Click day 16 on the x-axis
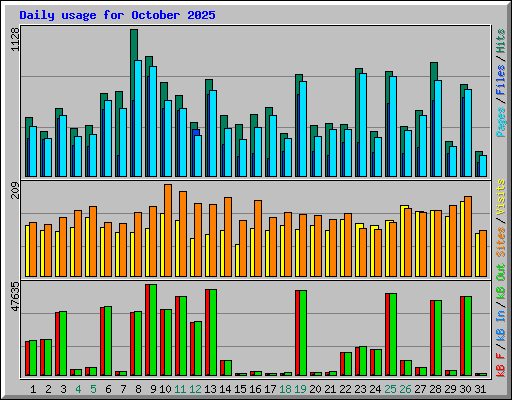Screen dimensions: 512x400 255,389
